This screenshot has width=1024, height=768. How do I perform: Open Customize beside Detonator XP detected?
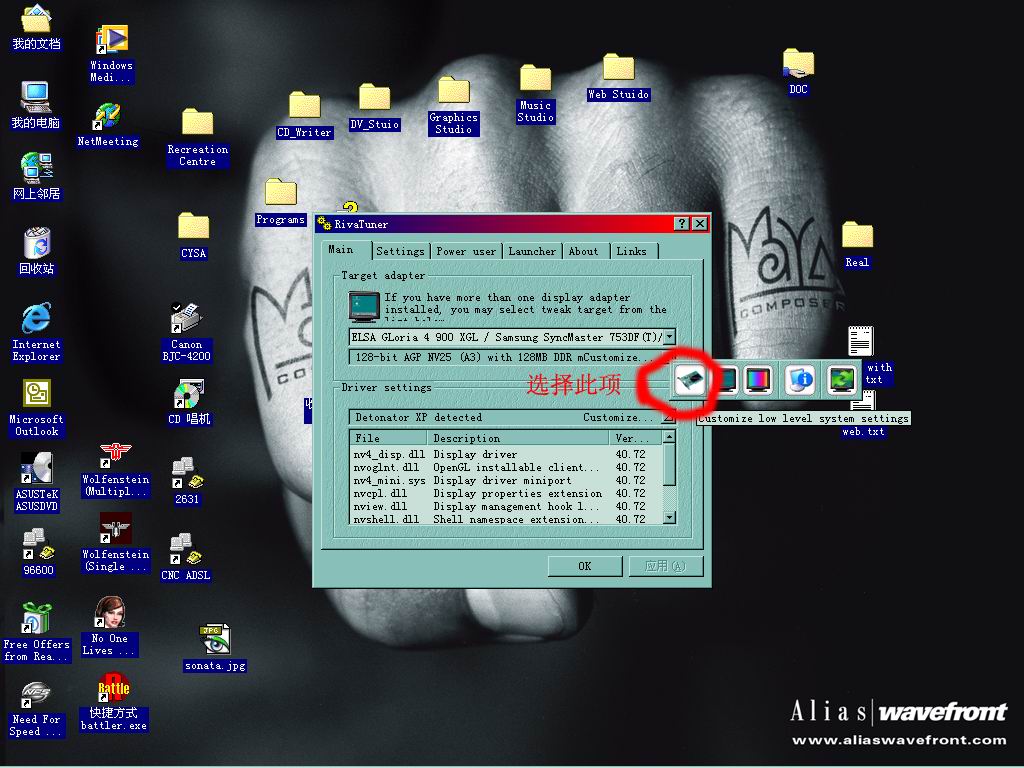616,417
